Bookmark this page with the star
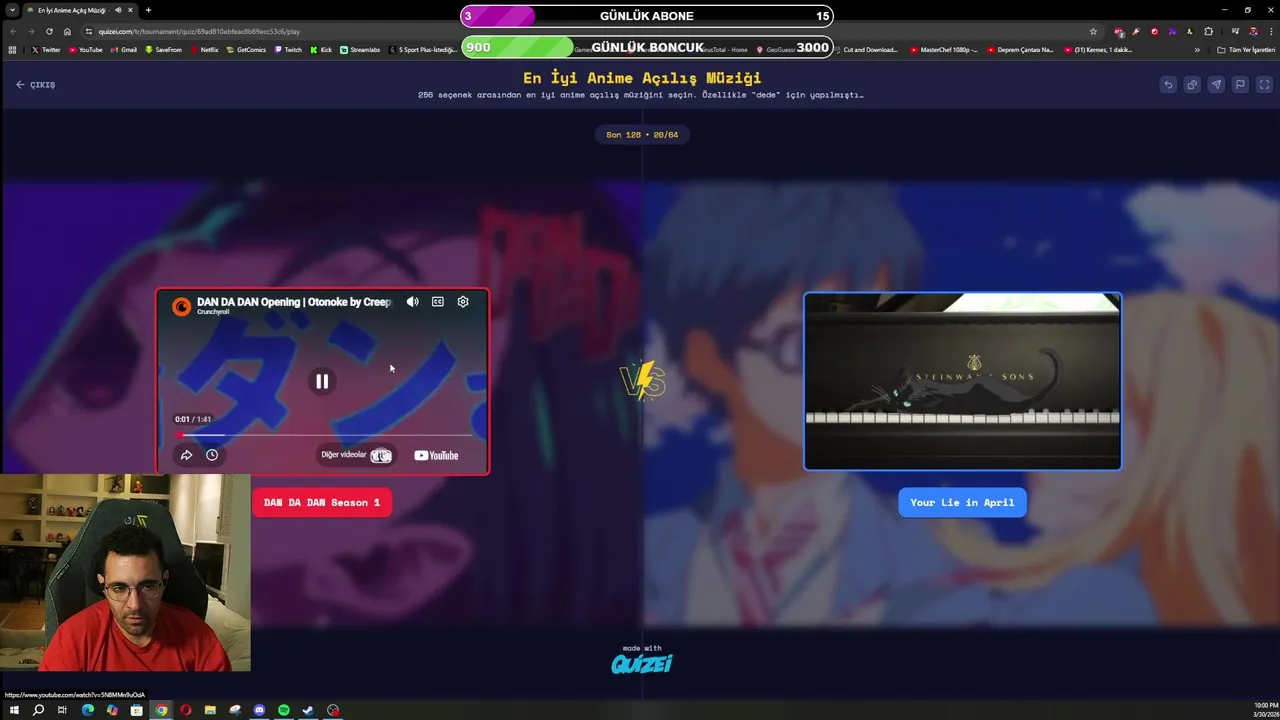 [1093, 31]
